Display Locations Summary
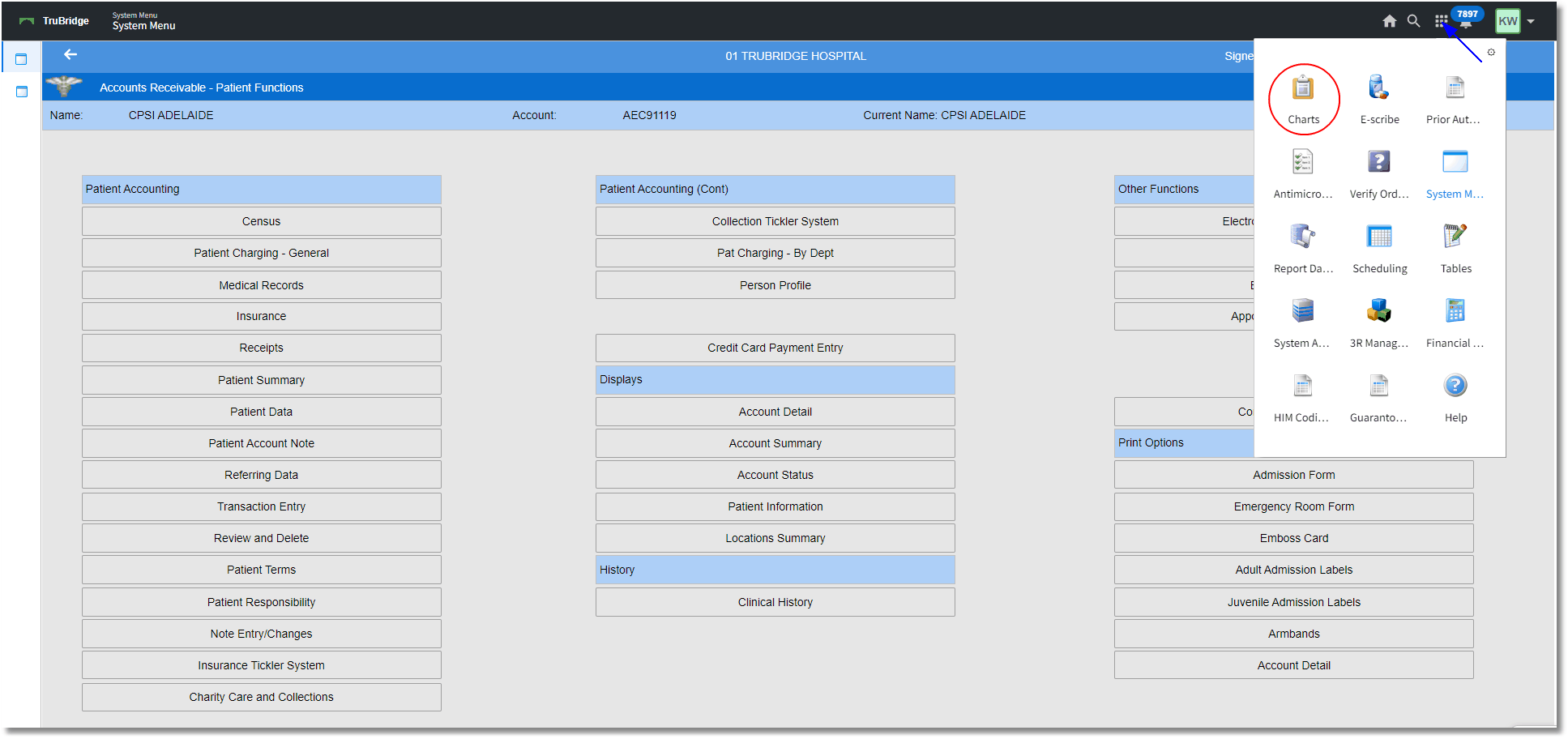This screenshot has height=739, width=1568. 775,538
